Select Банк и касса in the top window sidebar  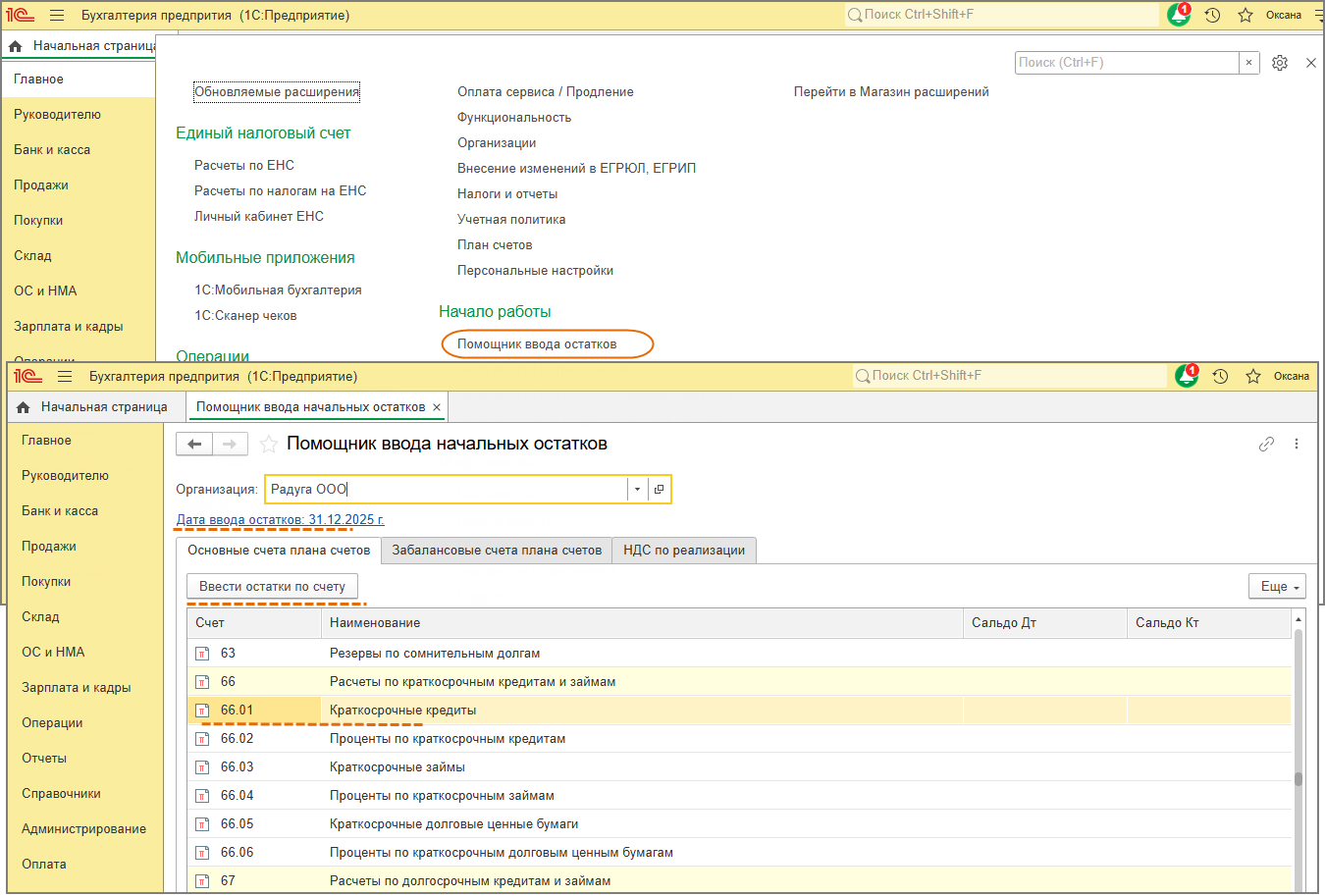tap(52, 150)
